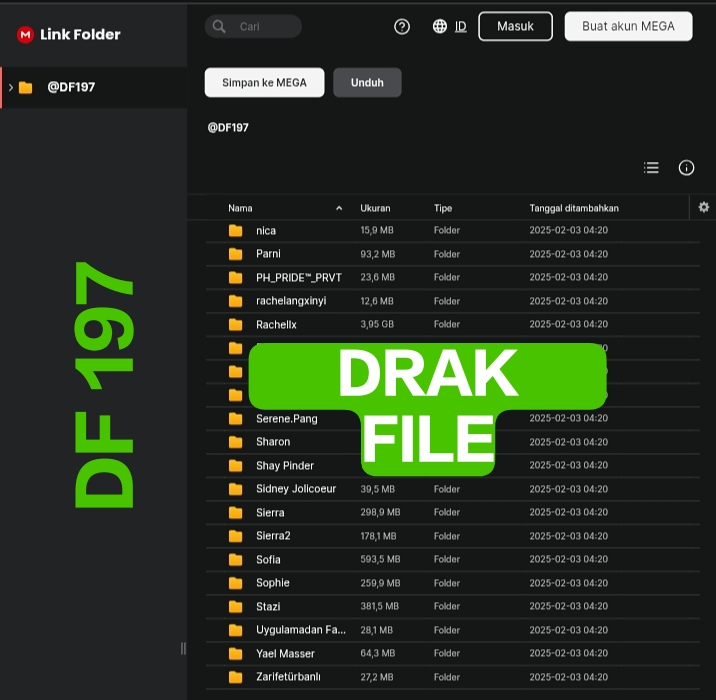Image resolution: width=716 pixels, height=700 pixels.
Task: Open column settings gear icon
Action: click(x=704, y=207)
